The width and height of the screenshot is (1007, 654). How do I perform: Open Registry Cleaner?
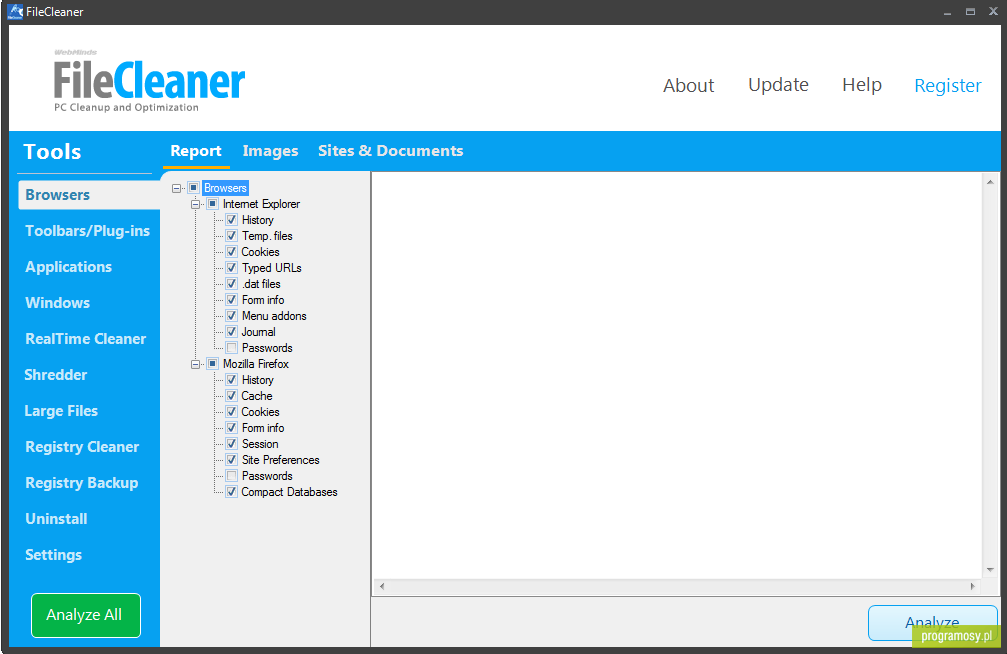82,446
